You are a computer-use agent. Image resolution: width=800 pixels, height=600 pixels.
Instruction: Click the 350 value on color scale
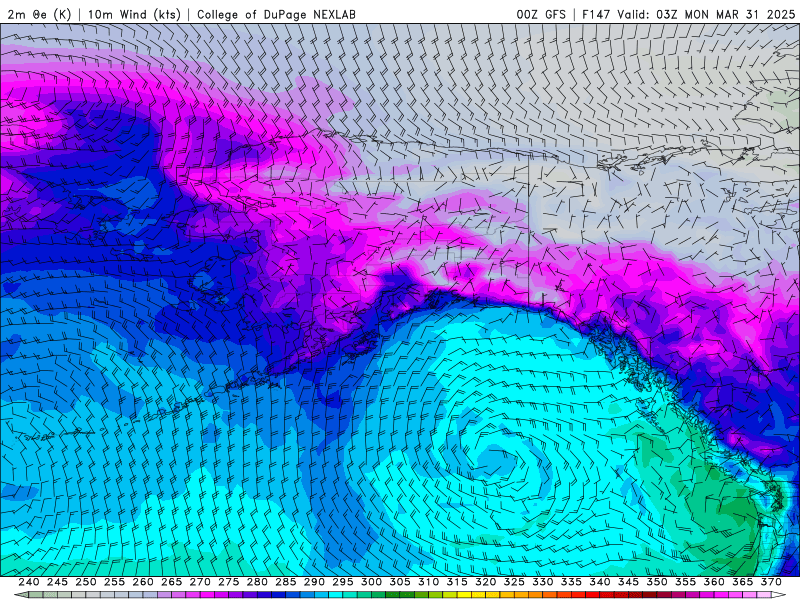pyautogui.click(x=657, y=582)
